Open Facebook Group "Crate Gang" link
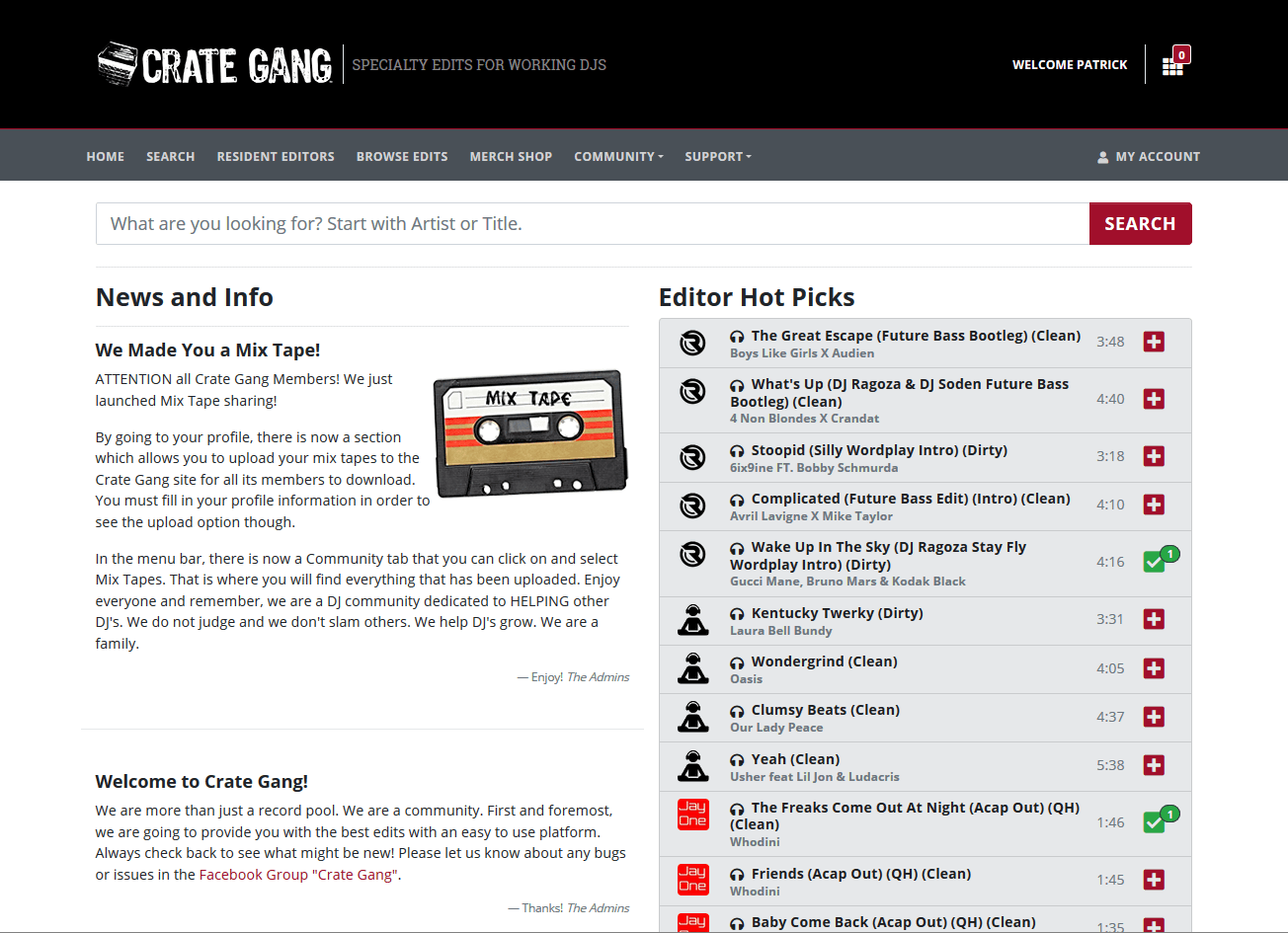This screenshot has height=933, width=1288. point(298,875)
